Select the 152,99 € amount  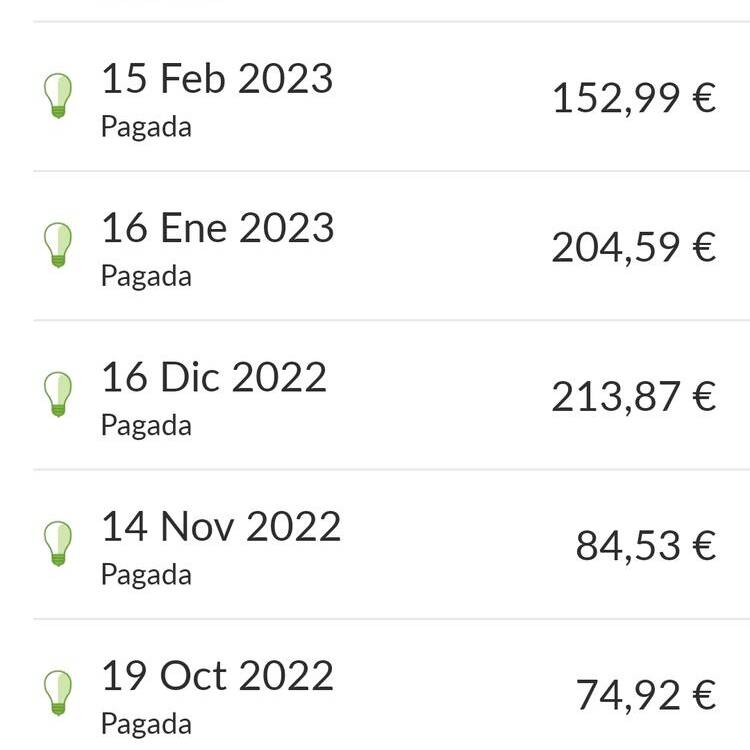tap(634, 98)
